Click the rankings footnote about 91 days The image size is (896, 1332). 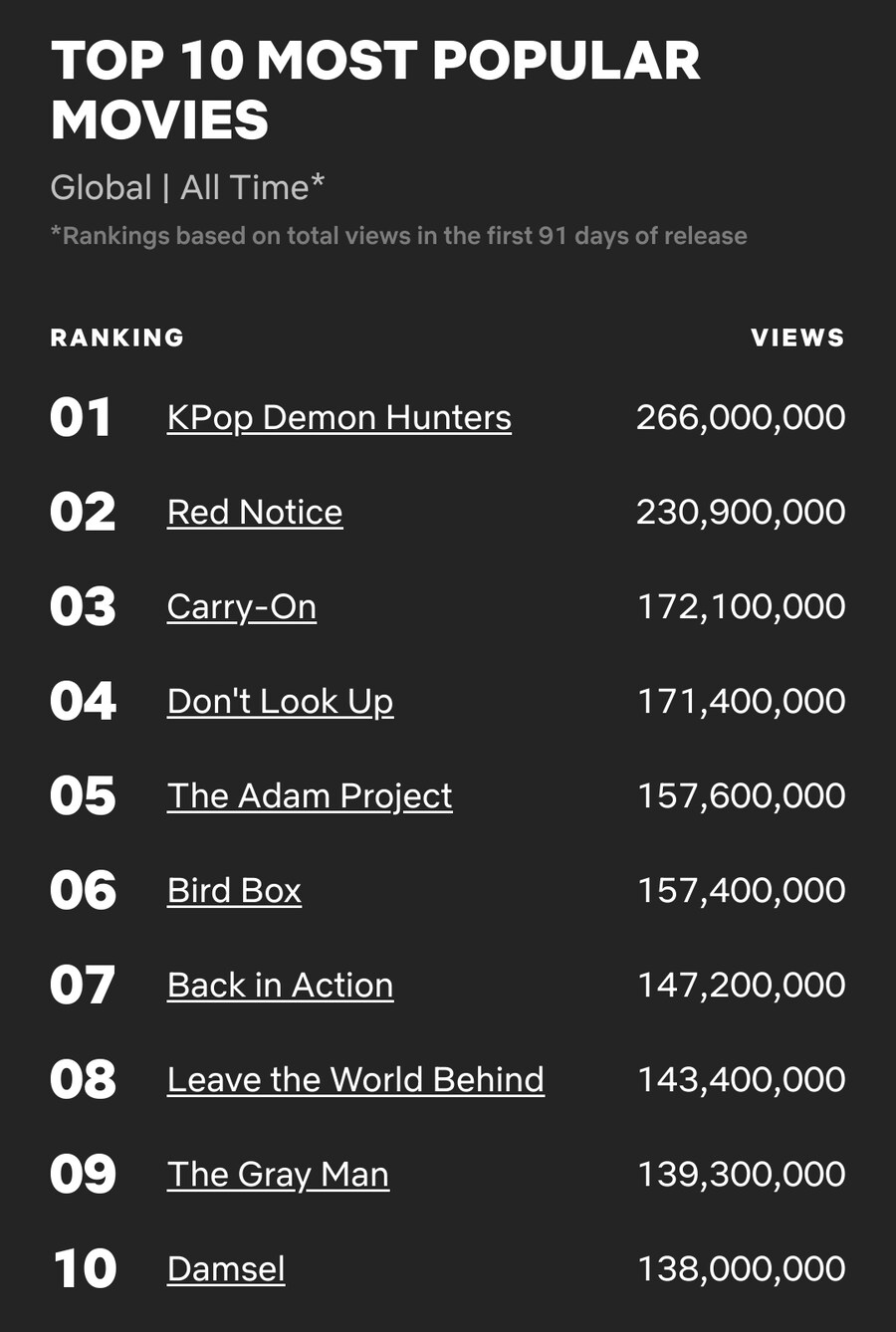(398, 236)
